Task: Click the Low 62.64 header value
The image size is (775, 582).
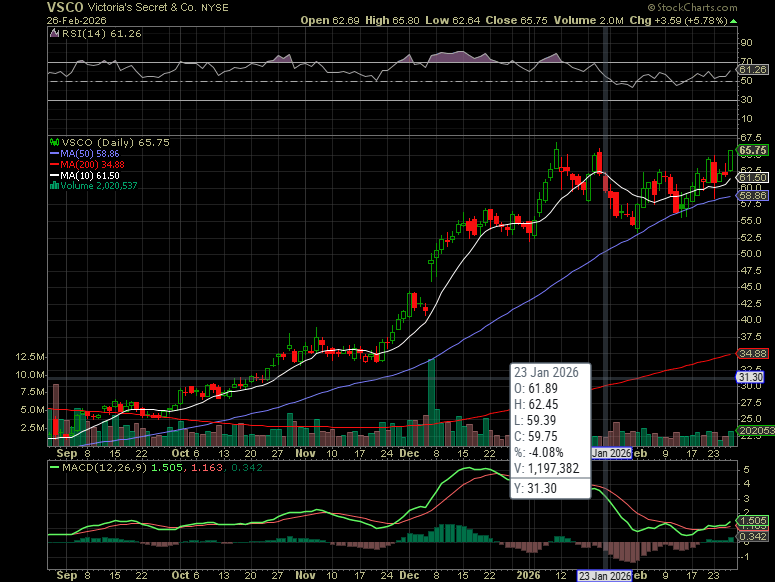Action: [x=453, y=21]
